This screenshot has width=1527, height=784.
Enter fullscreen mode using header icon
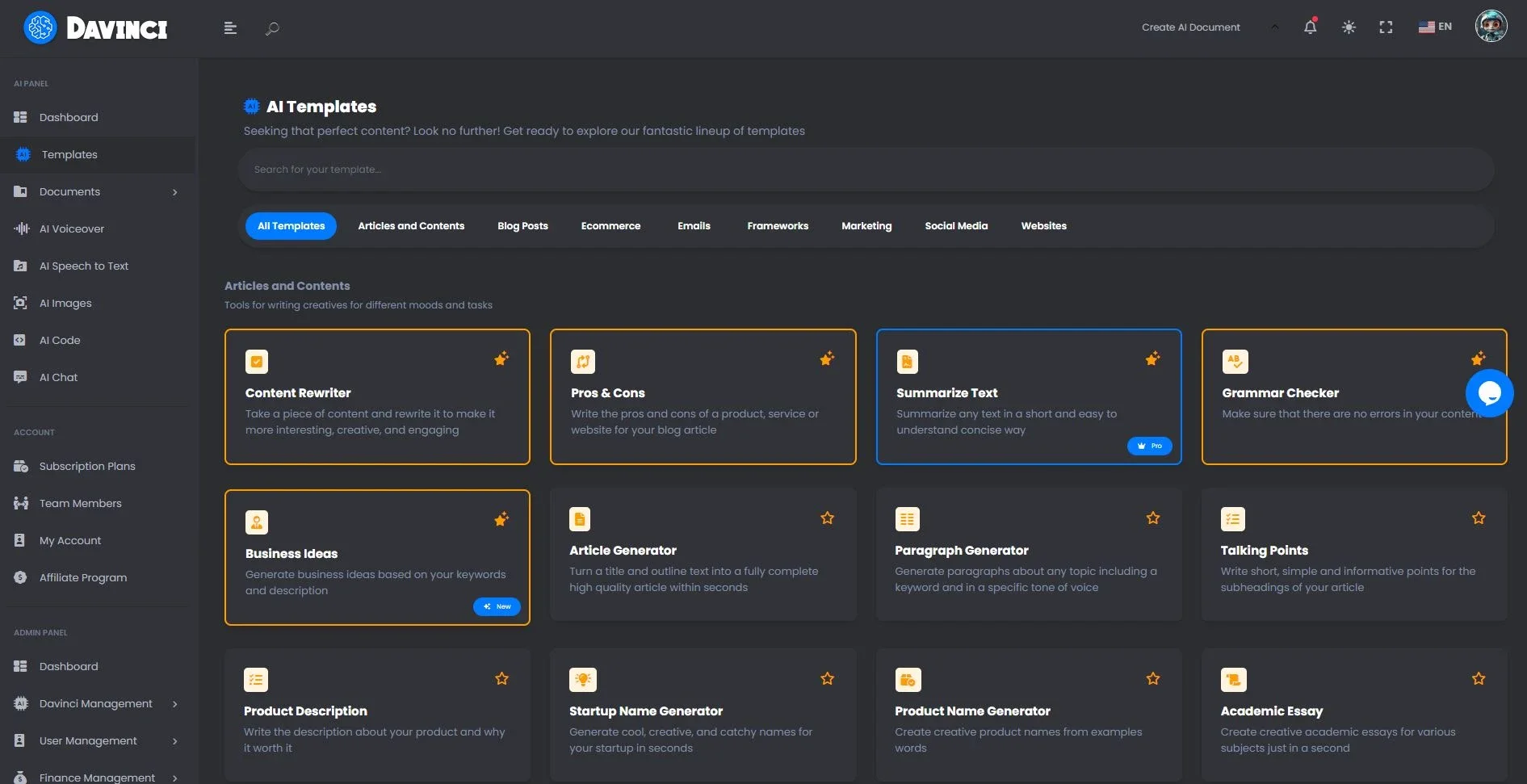point(1386,27)
